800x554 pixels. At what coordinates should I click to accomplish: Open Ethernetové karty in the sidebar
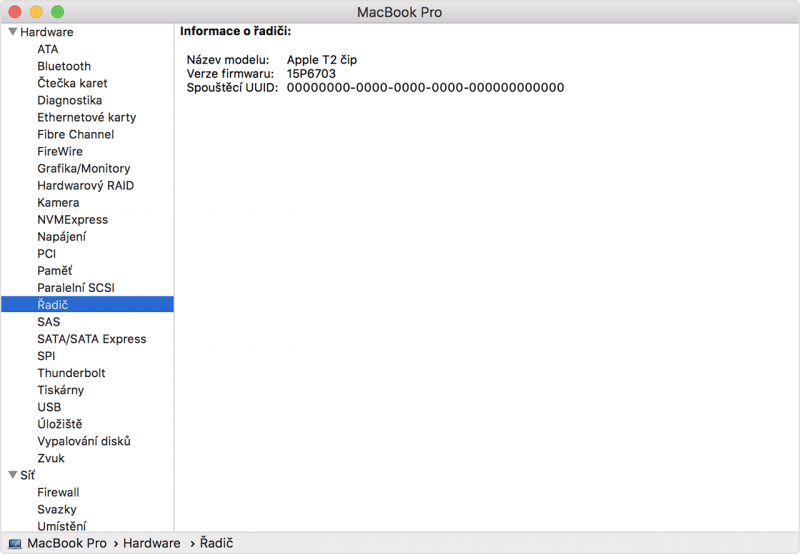(x=86, y=117)
